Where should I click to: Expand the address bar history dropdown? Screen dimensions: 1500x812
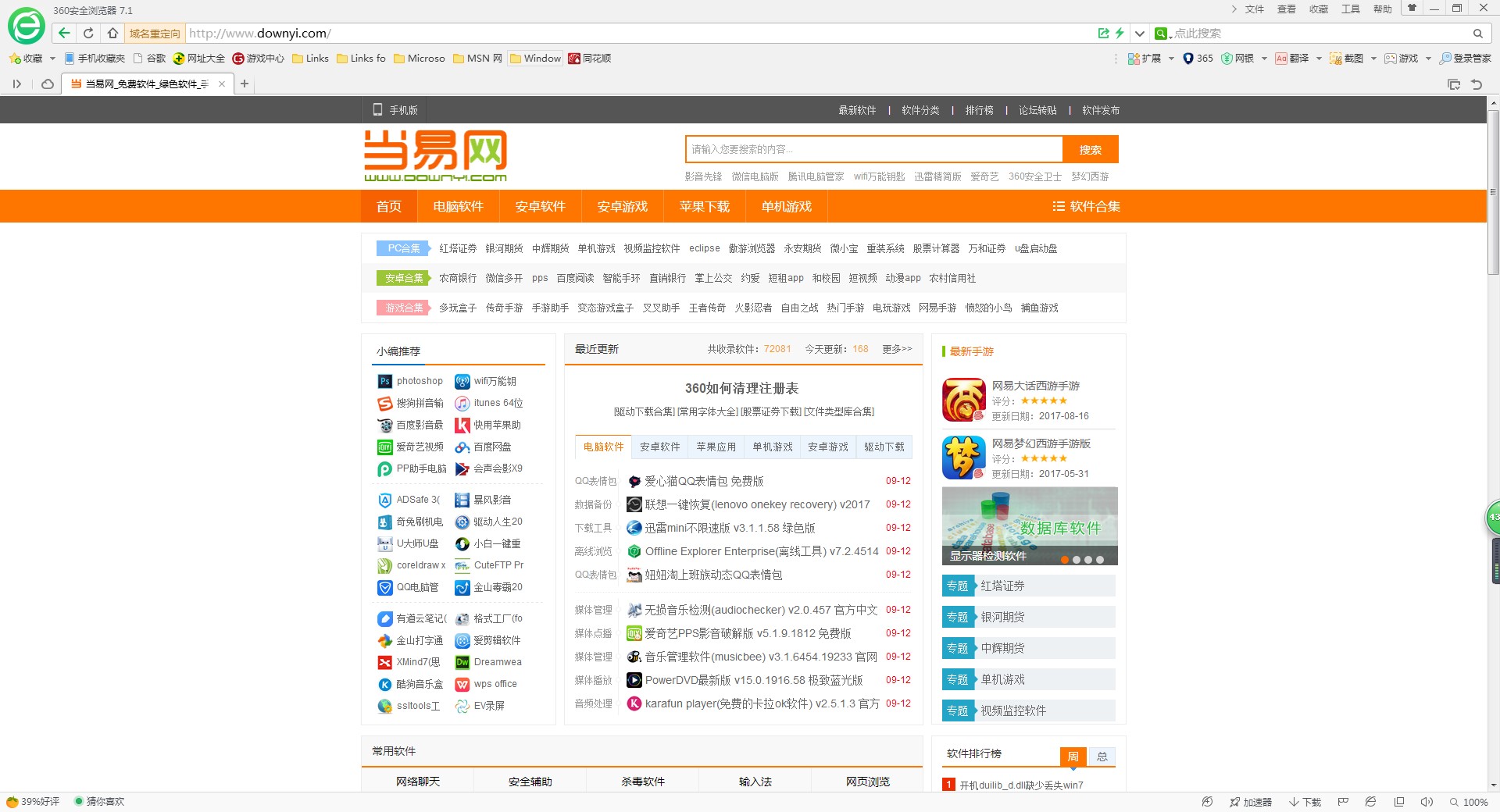[1140, 34]
